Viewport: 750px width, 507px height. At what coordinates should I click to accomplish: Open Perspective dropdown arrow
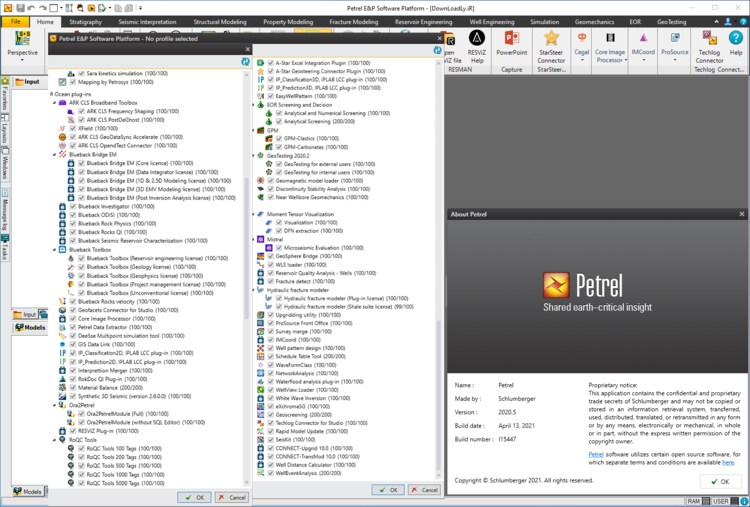click(x=22, y=60)
